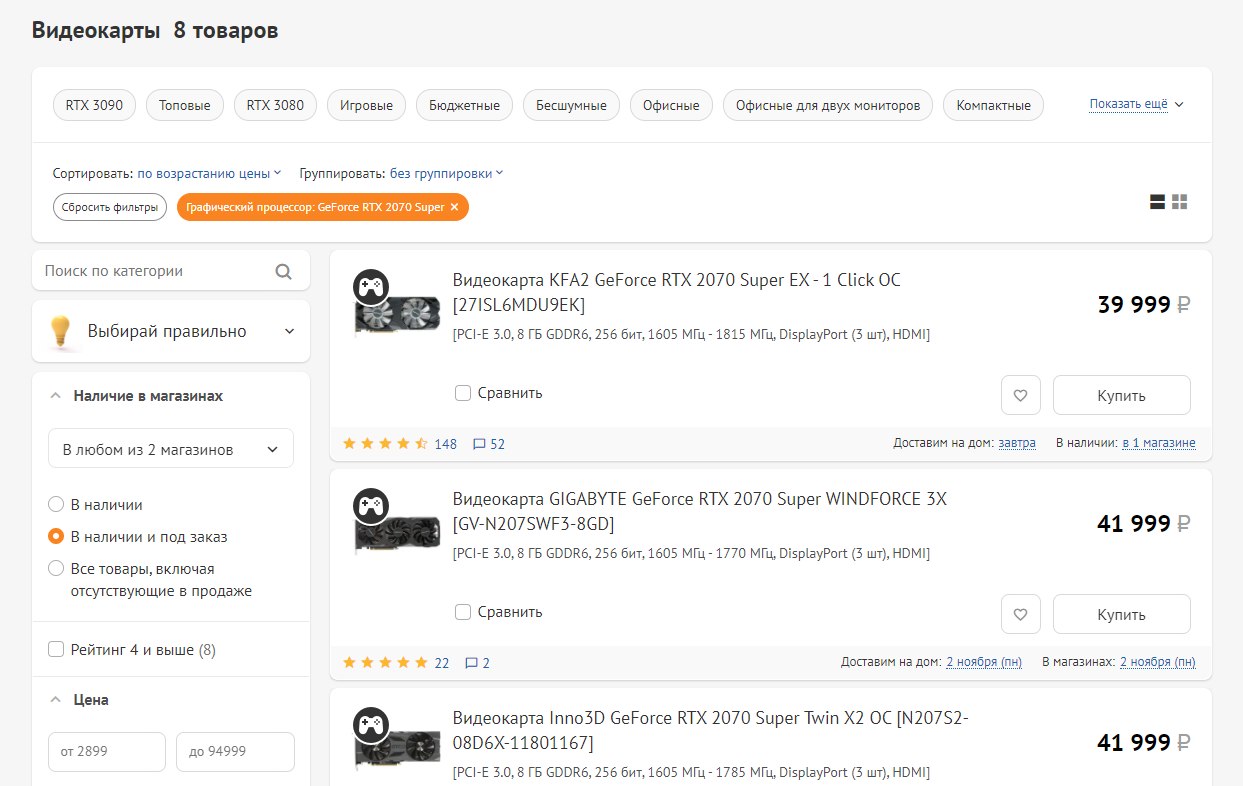
Task: Switch to list view layout icon
Action: [1158, 202]
